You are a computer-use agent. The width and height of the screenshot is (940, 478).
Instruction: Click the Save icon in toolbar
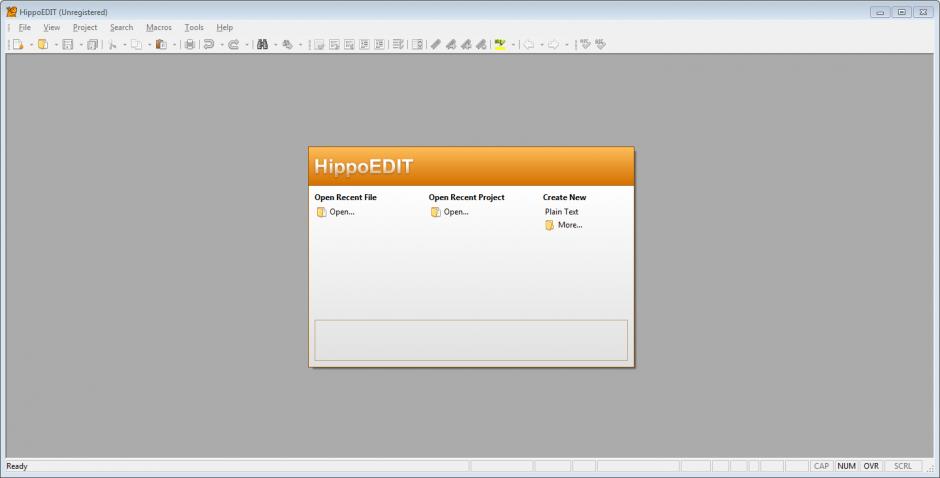(67, 44)
